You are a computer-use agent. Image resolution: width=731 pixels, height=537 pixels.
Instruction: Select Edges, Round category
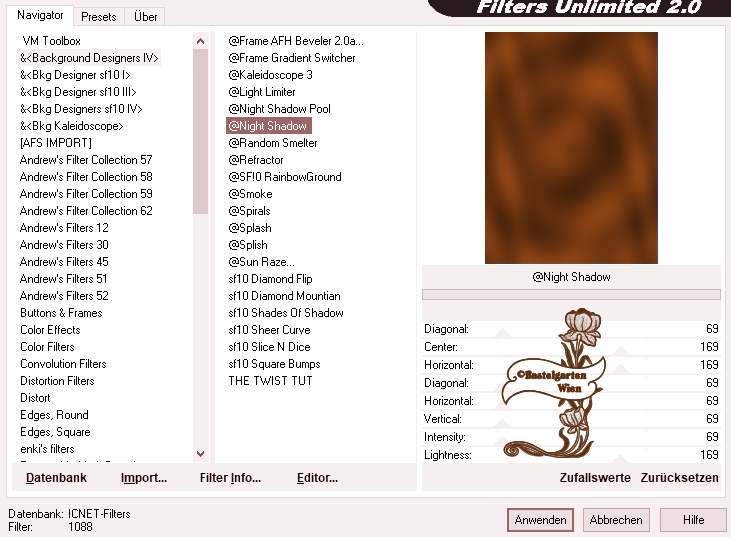[54, 415]
